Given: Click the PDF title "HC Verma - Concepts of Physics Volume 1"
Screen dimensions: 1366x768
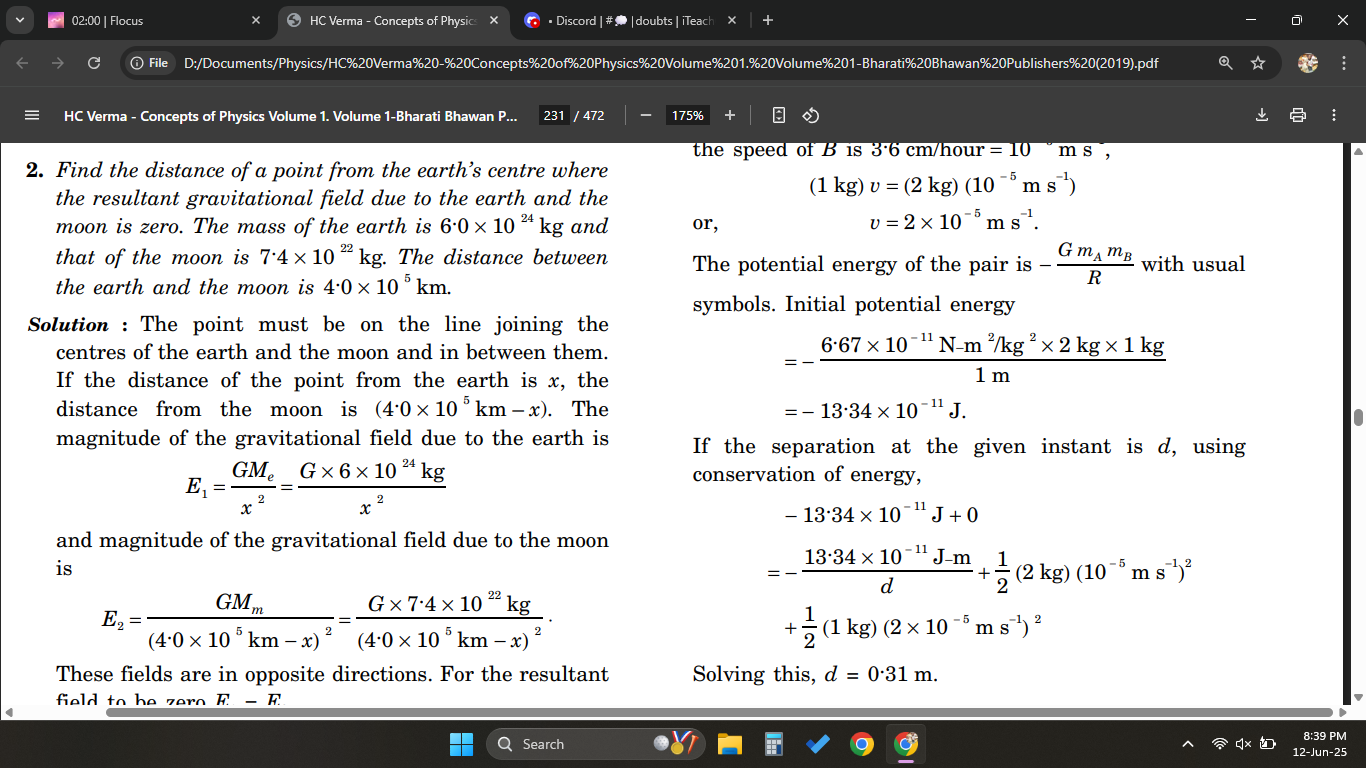Looking at the screenshot, I should coord(291,115).
